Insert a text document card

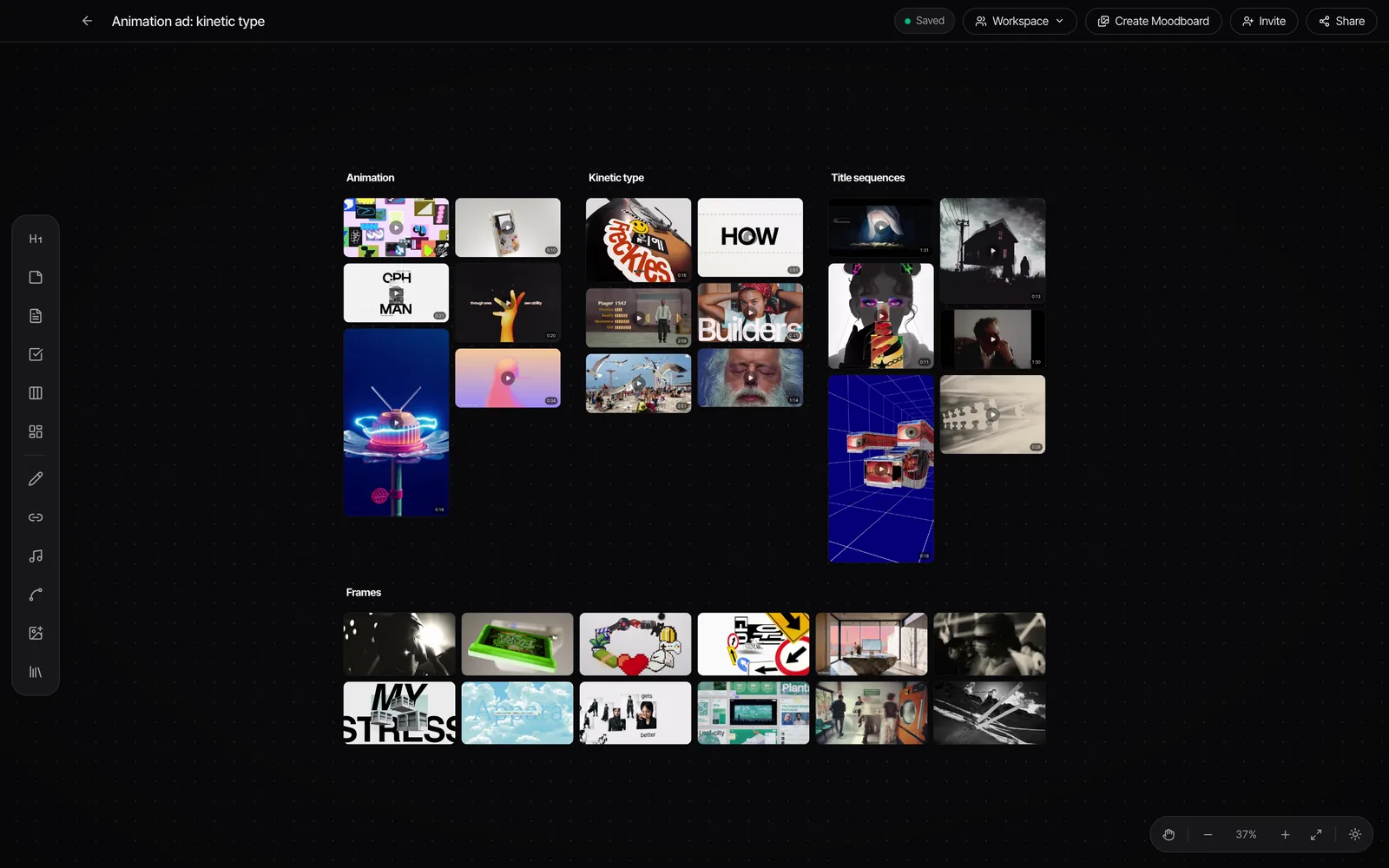click(x=36, y=316)
